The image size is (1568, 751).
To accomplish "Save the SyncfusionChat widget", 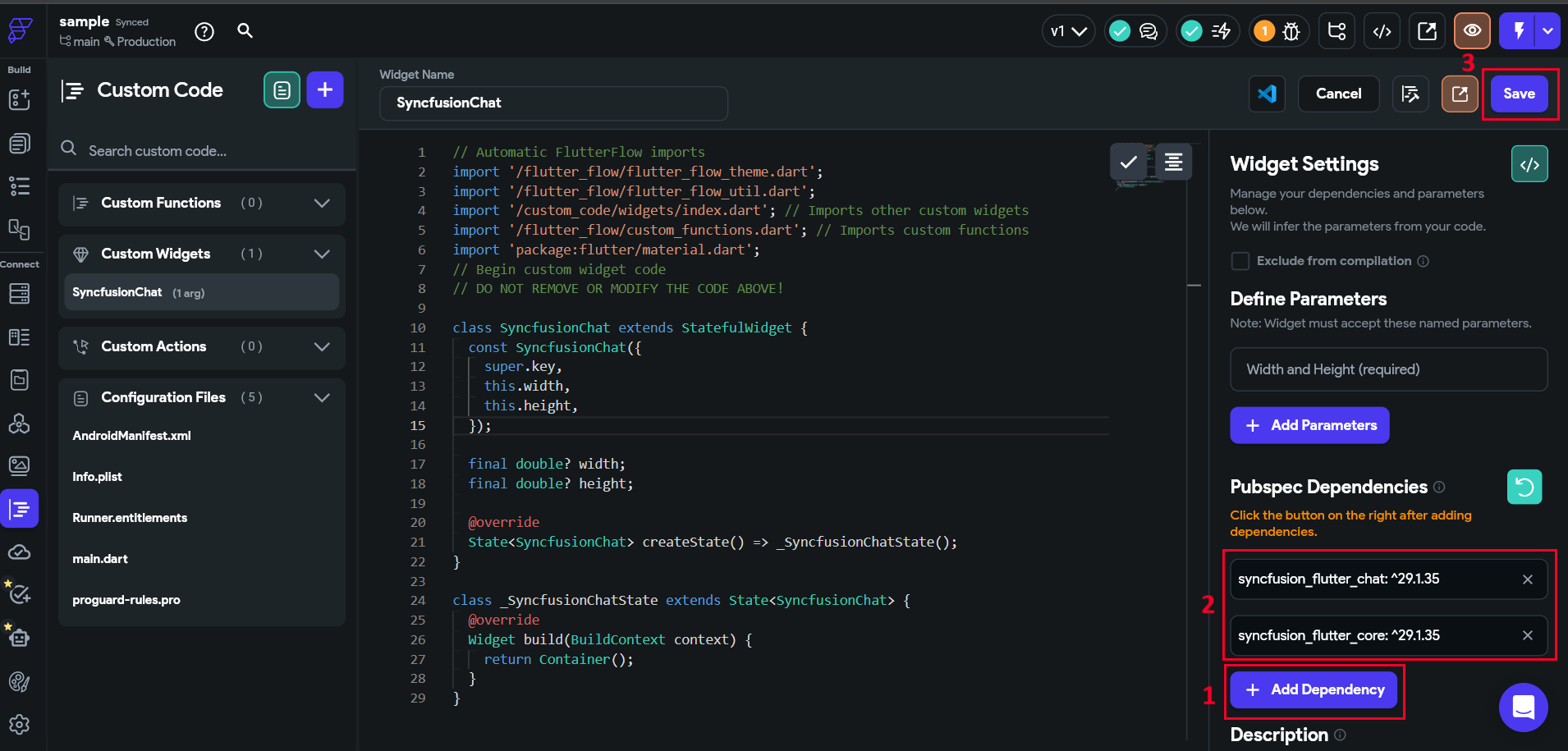I will coord(1518,94).
